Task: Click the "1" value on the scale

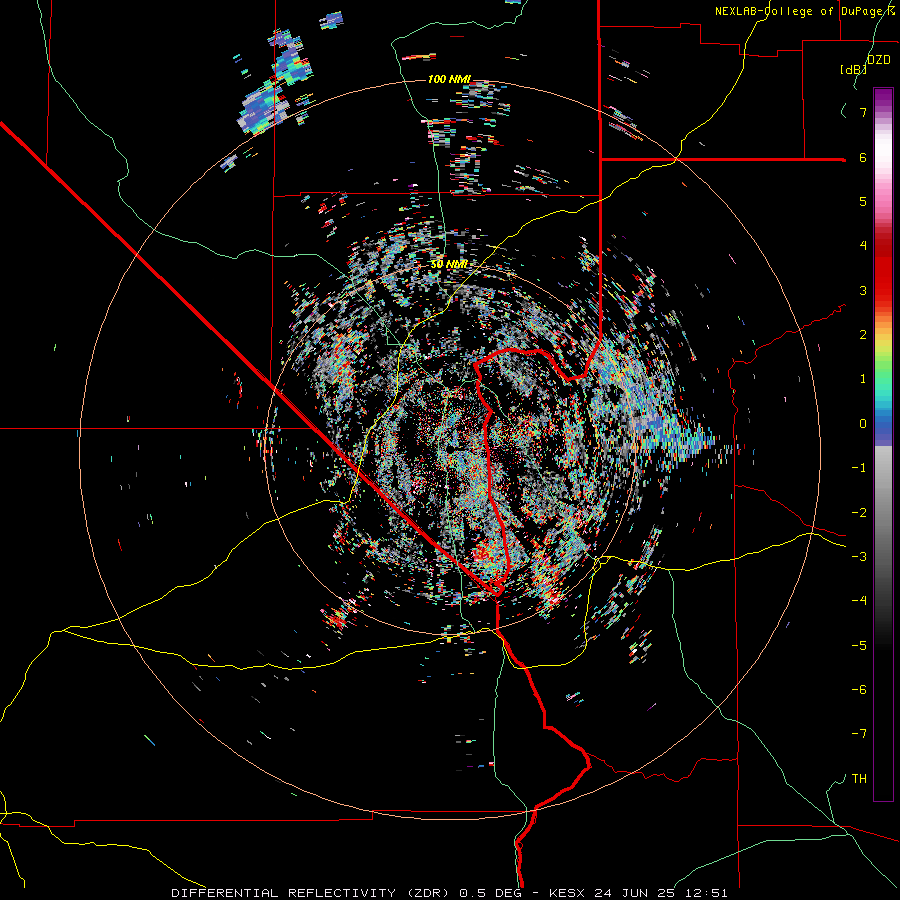Action: (x=863, y=379)
